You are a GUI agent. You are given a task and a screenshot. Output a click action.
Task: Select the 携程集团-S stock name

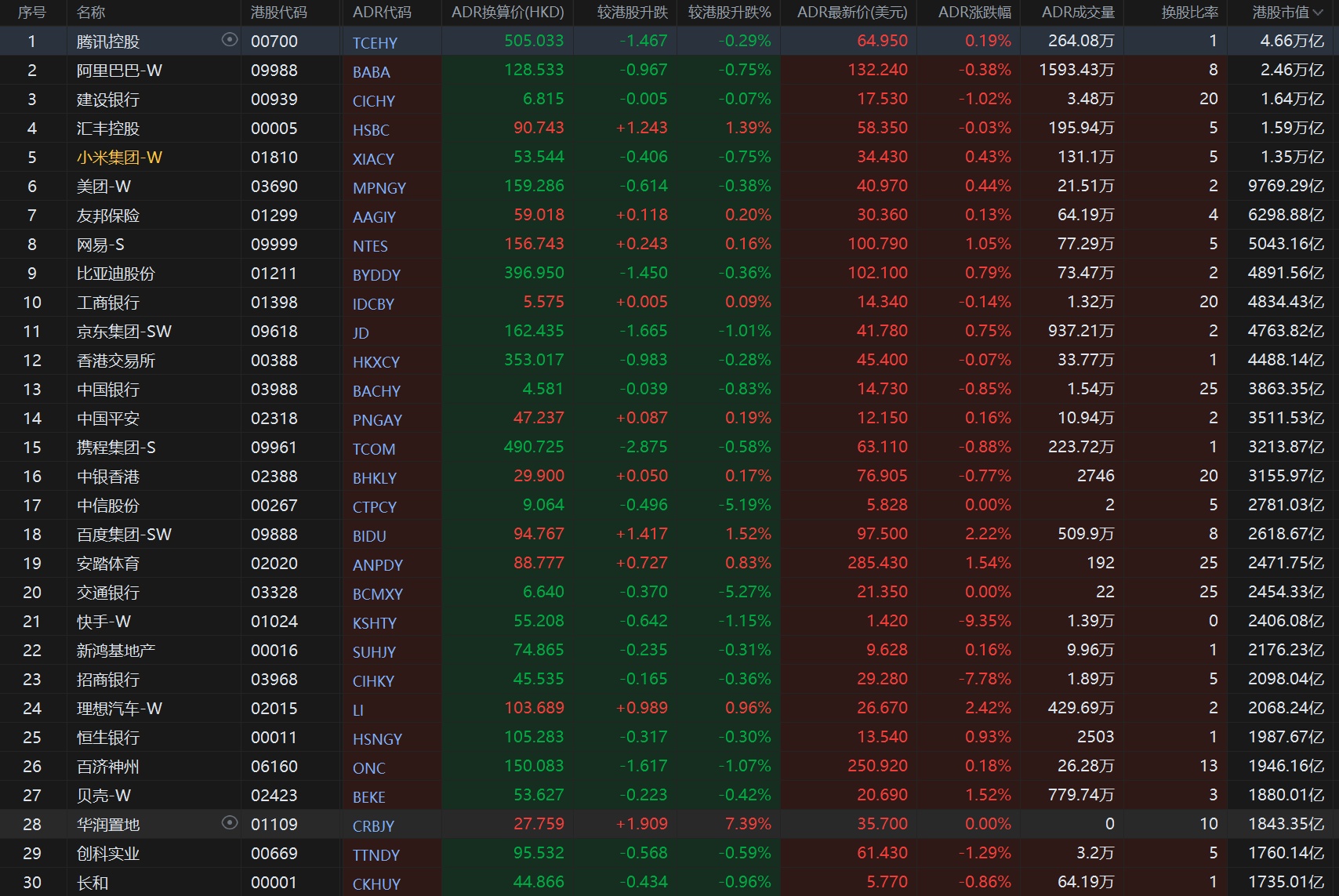click(116, 448)
